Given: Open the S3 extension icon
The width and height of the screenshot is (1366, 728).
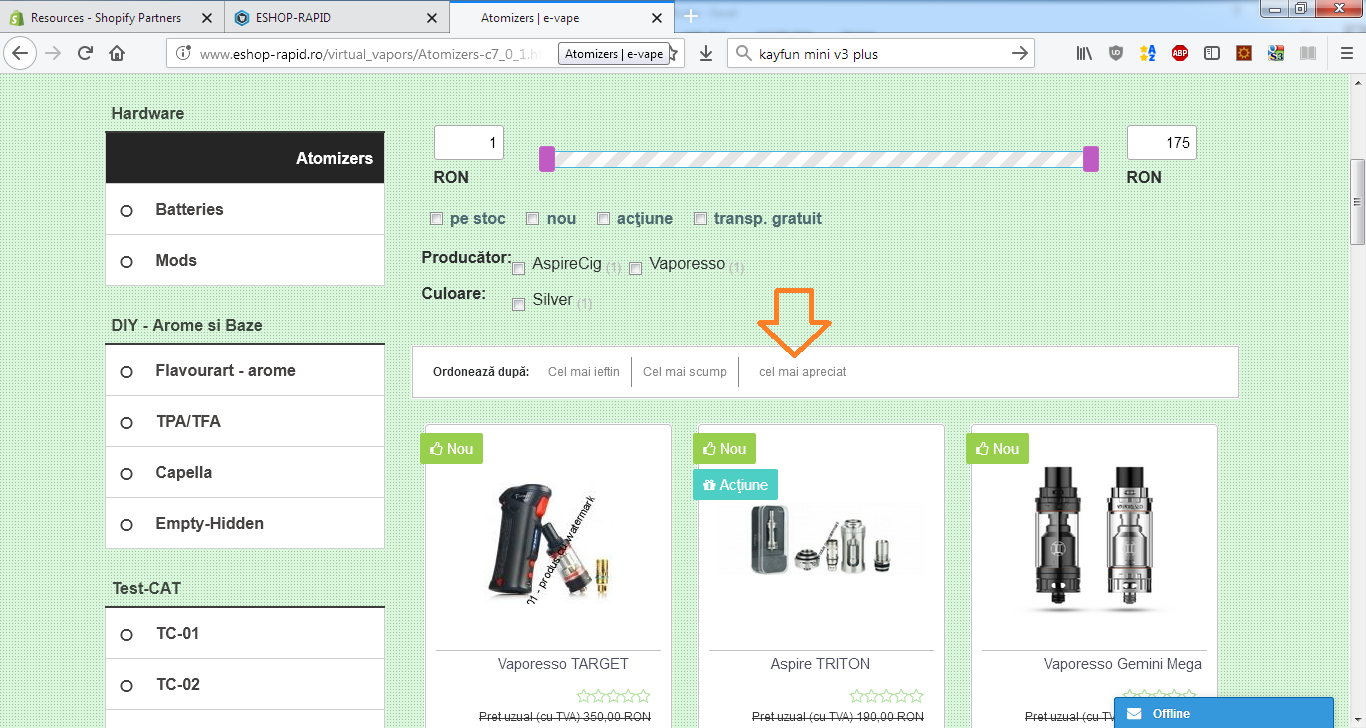Looking at the screenshot, I should click(1276, 54).
